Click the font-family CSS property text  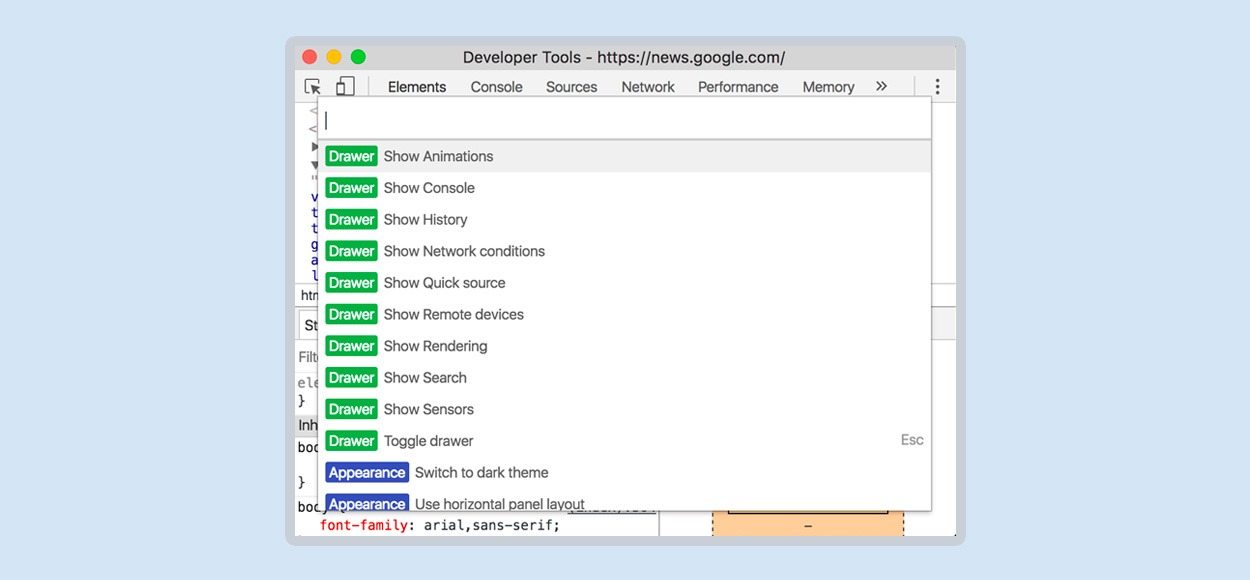(363, 525)
